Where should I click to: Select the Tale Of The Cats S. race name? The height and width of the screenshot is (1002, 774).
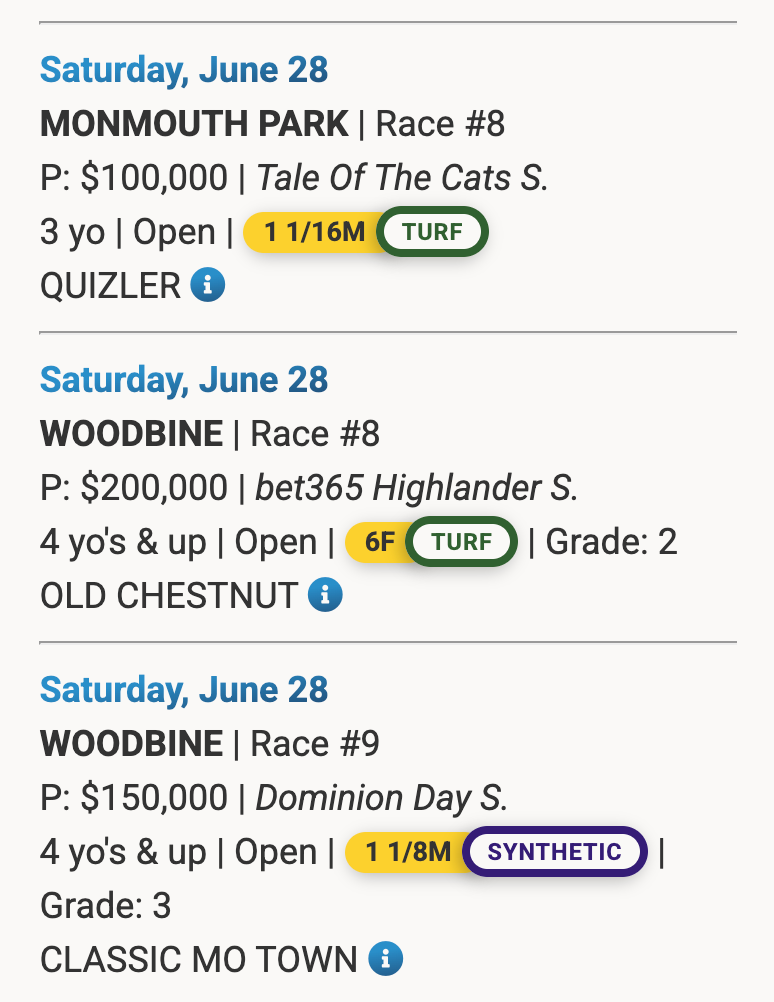(x=402, y=178)
